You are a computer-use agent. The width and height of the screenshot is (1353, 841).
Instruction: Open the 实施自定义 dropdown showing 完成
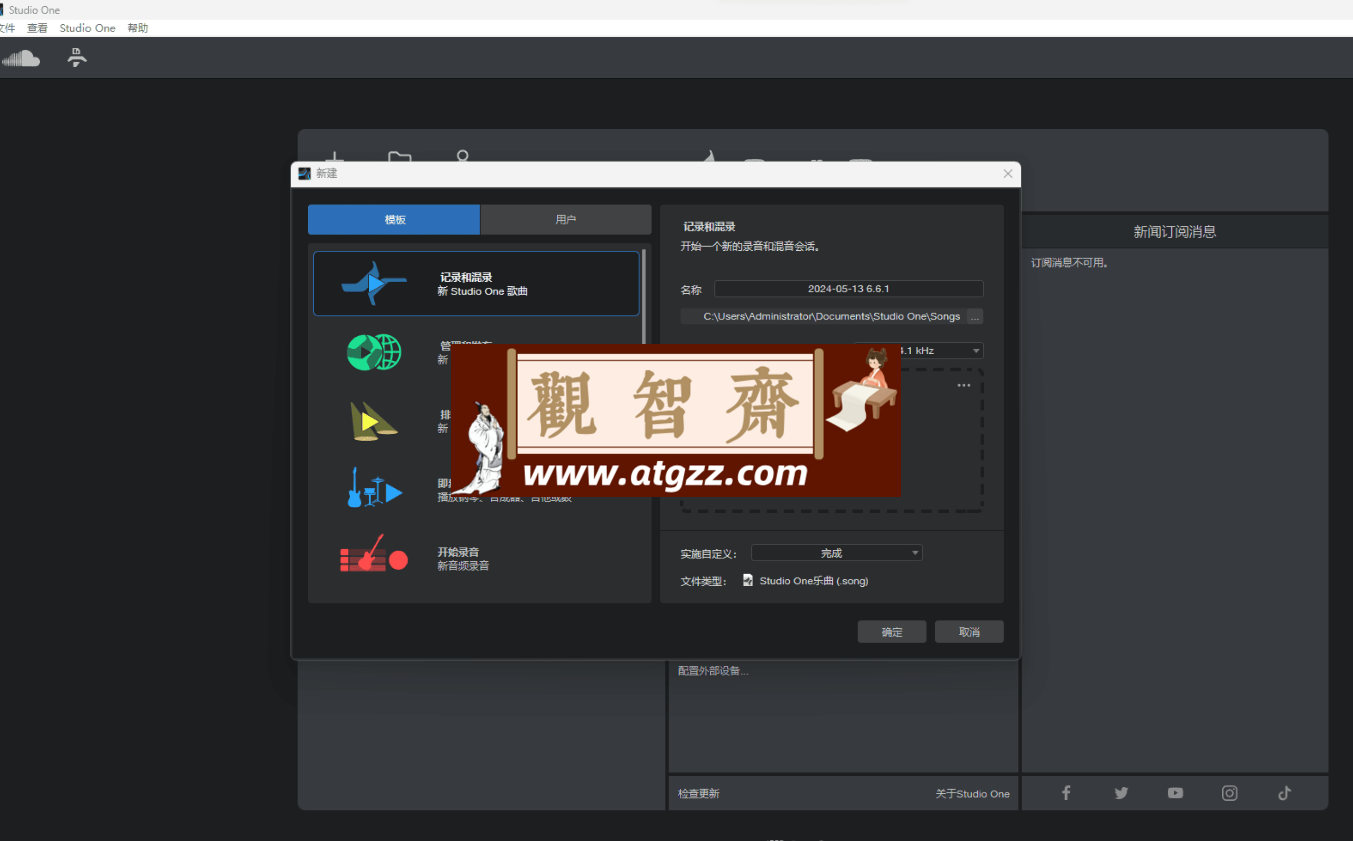[837, 553]
